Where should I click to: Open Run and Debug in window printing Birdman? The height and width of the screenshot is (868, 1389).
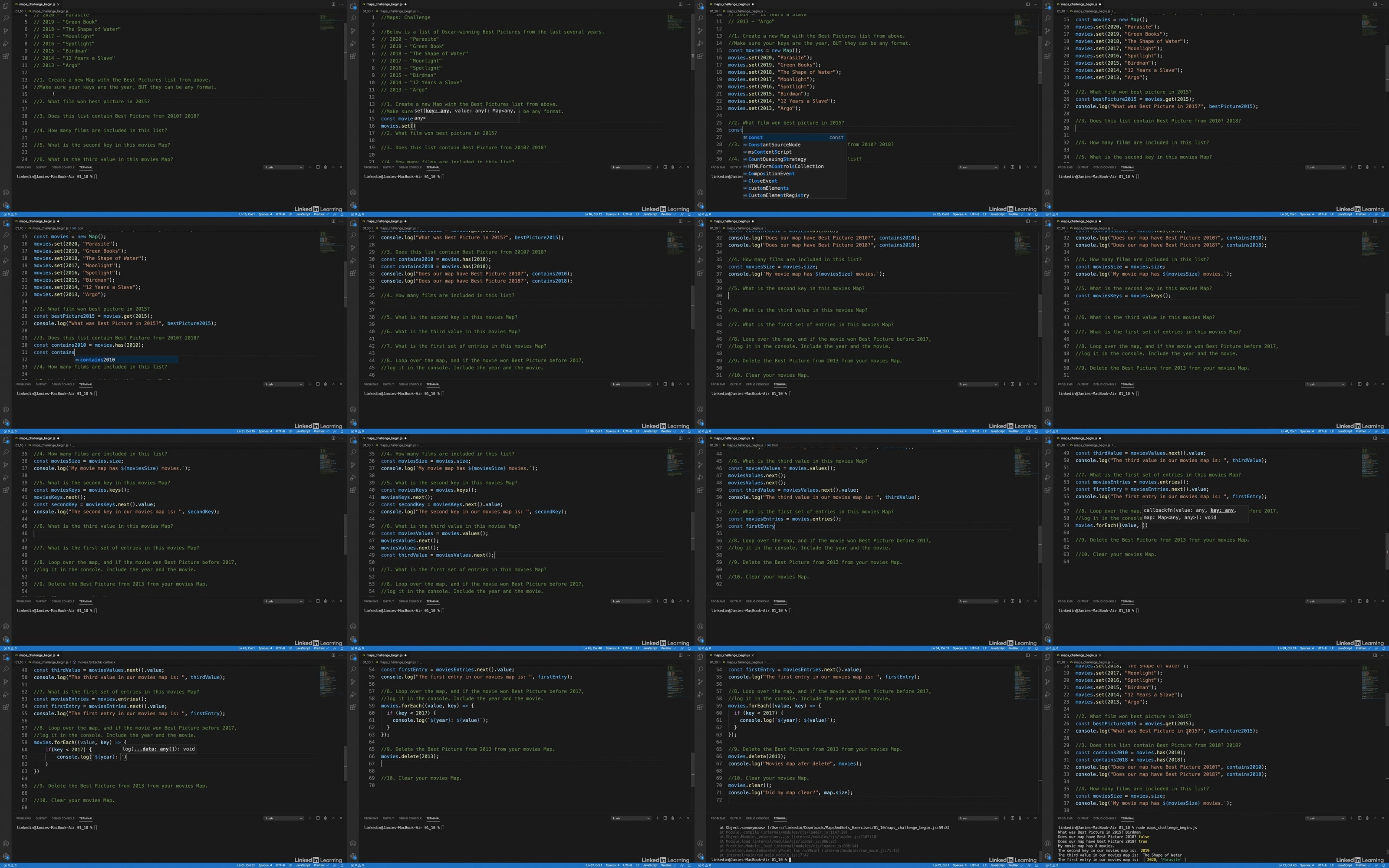[x=1047, y=695]
